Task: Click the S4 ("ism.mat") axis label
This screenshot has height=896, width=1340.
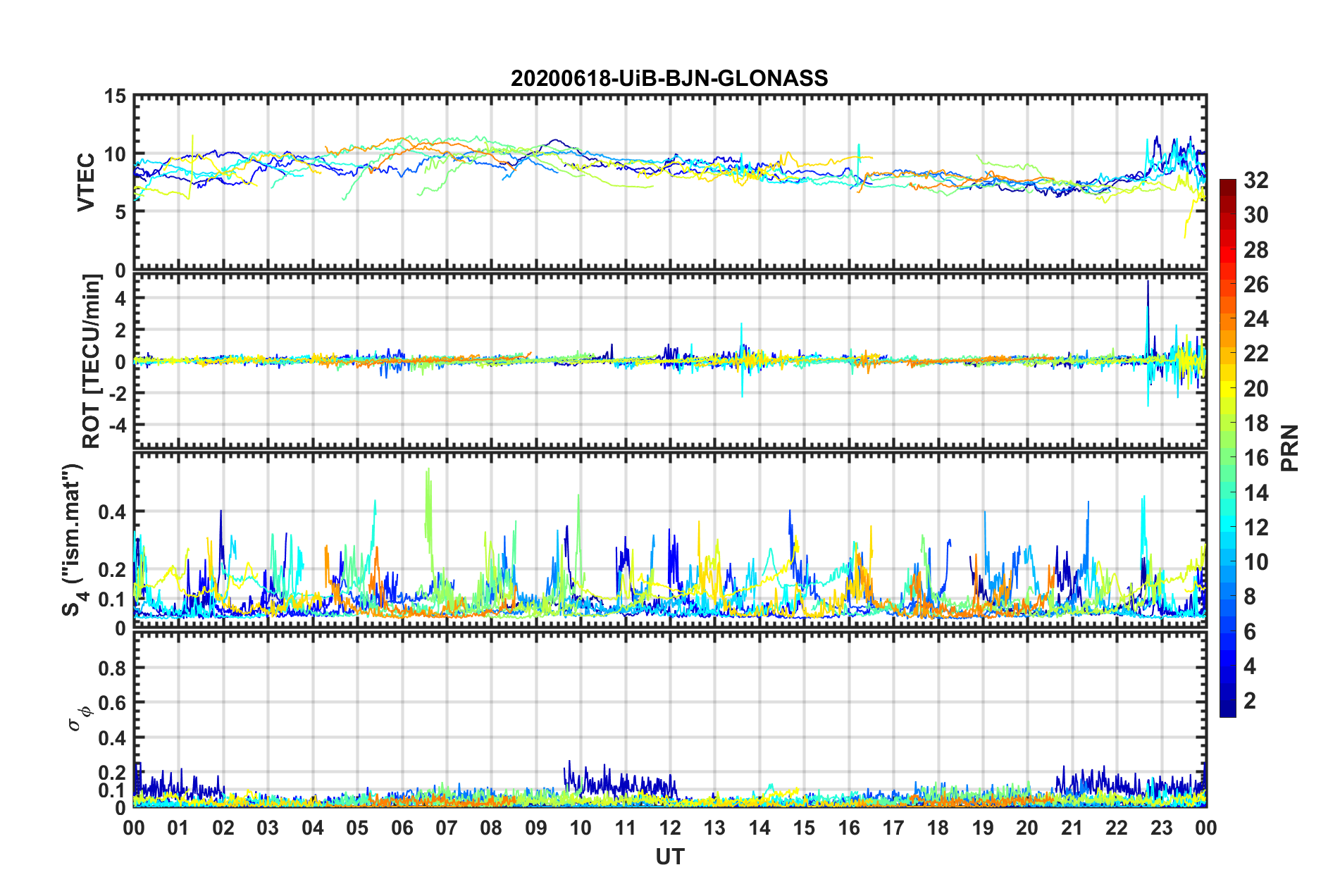Action: [x=73, y=540]
